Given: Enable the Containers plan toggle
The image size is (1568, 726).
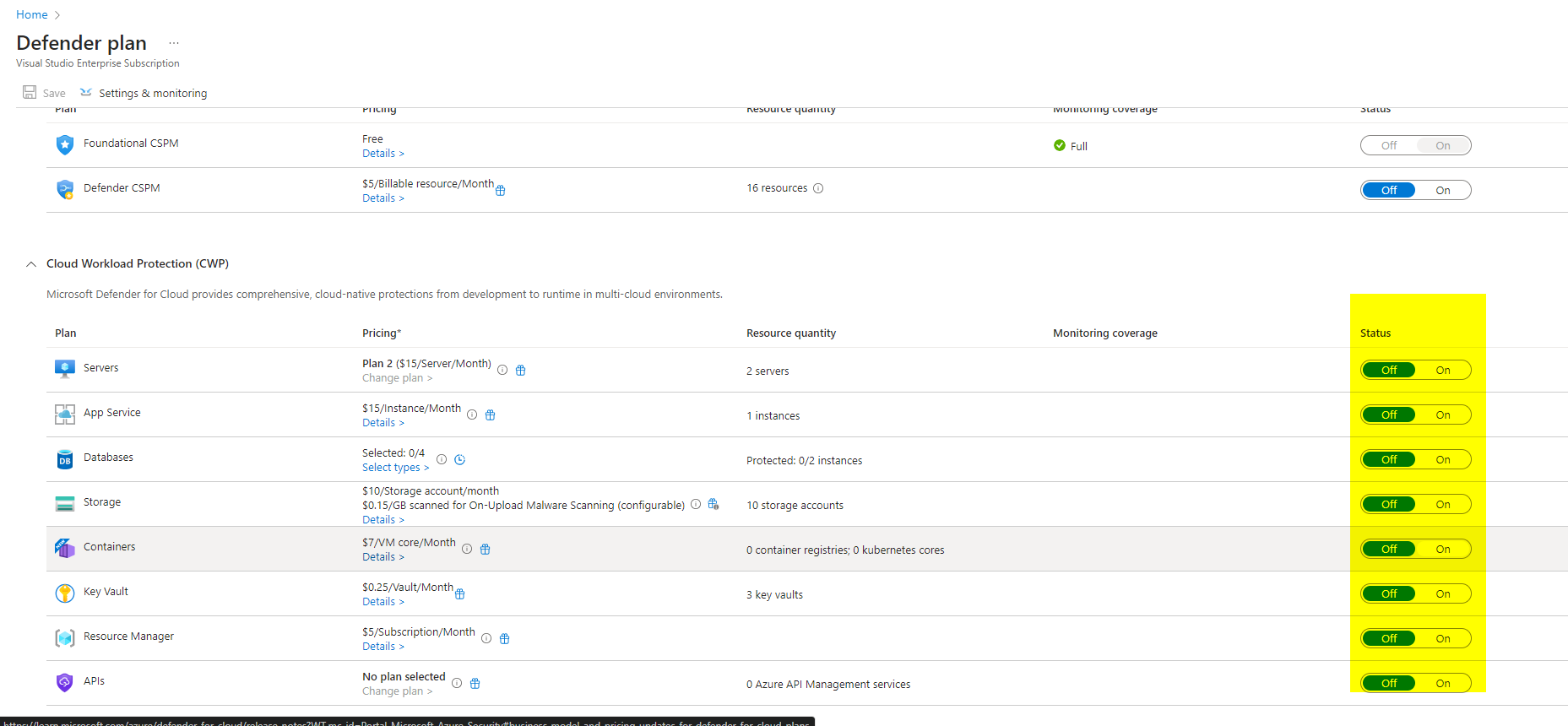Looking at the screenshot, I should (x=1443, y=549).
